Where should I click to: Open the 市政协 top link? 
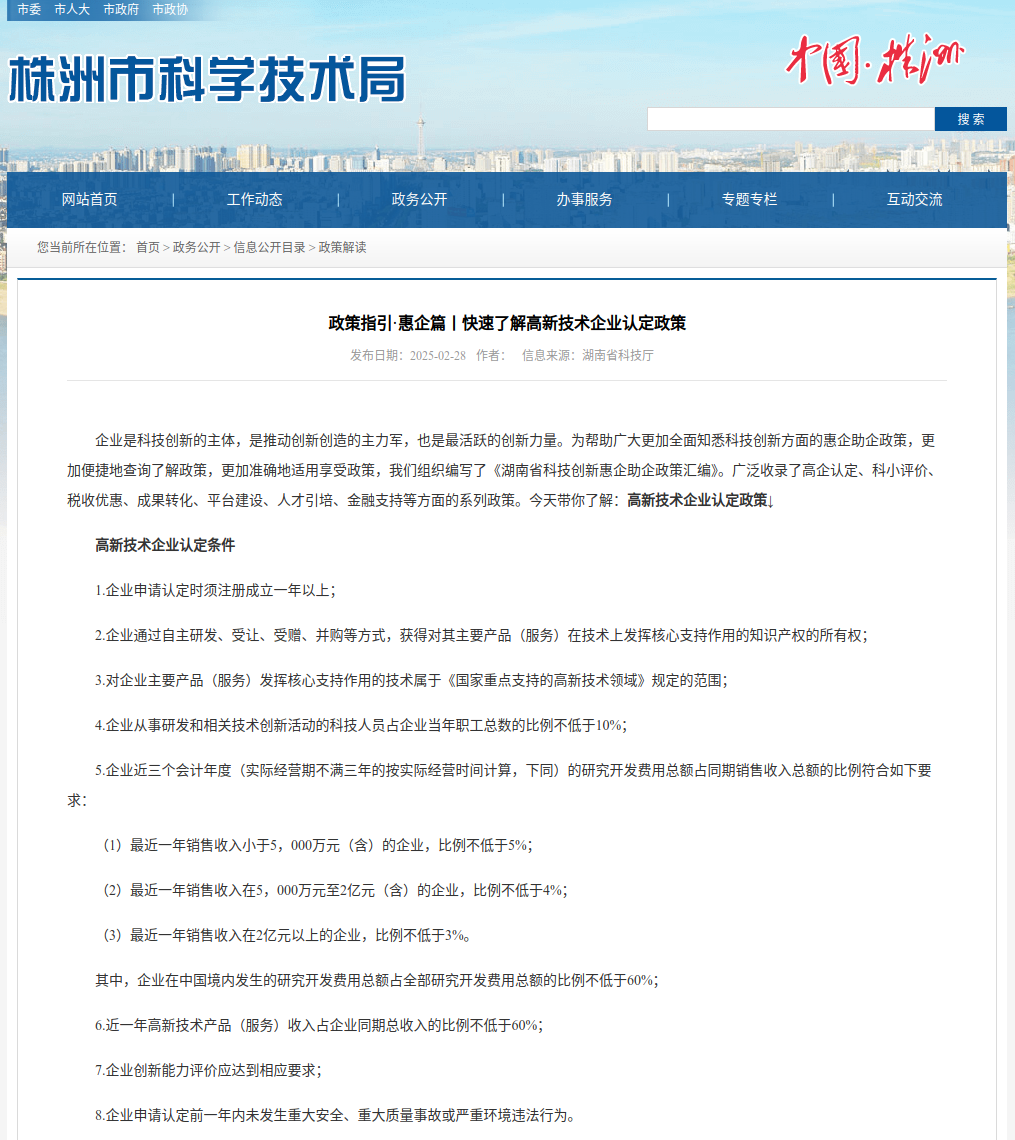pos(170,9)
